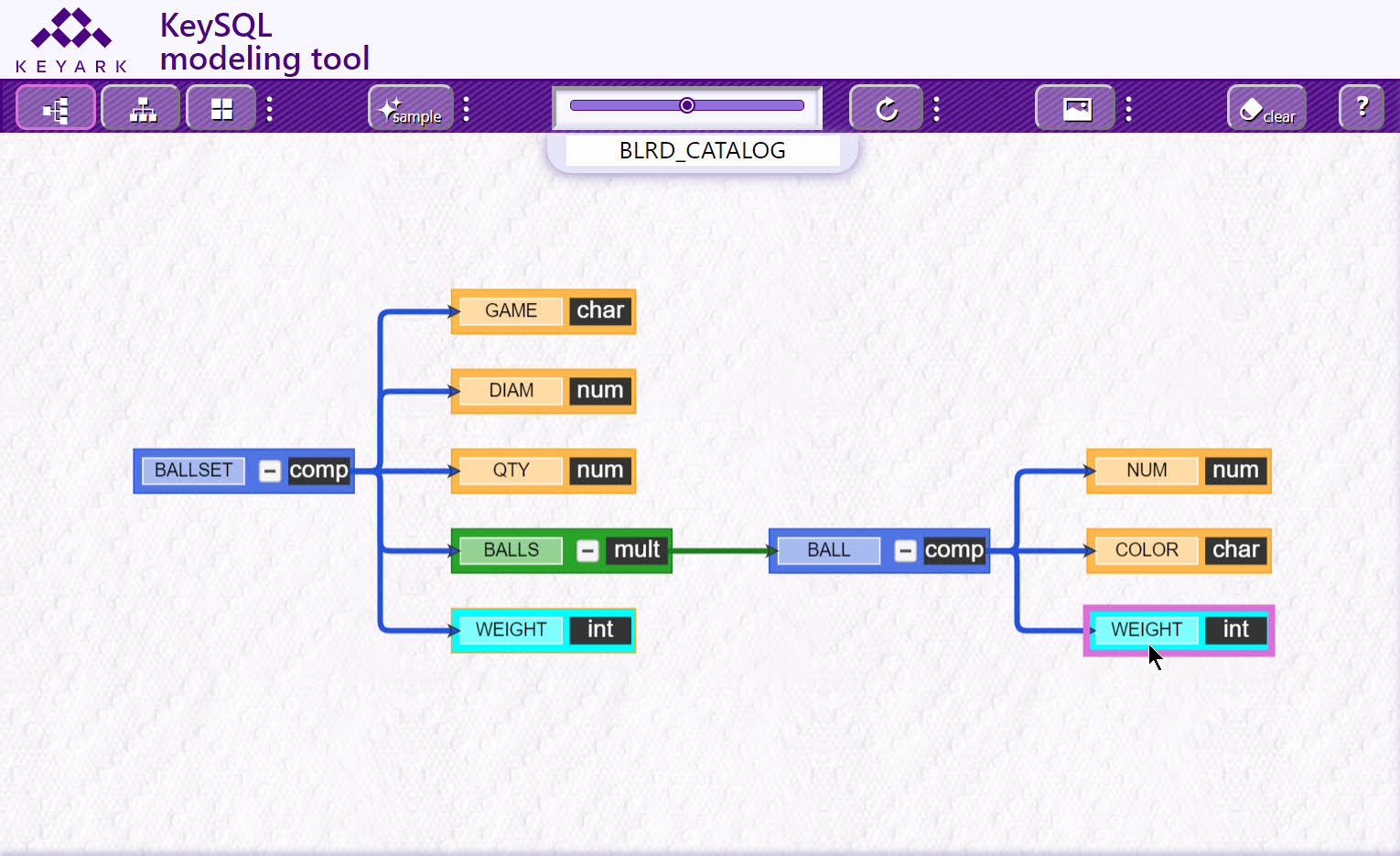Viewport: 1400px width, 856px height.
Task: Select the BALL node label
Action: pos(828,550)
